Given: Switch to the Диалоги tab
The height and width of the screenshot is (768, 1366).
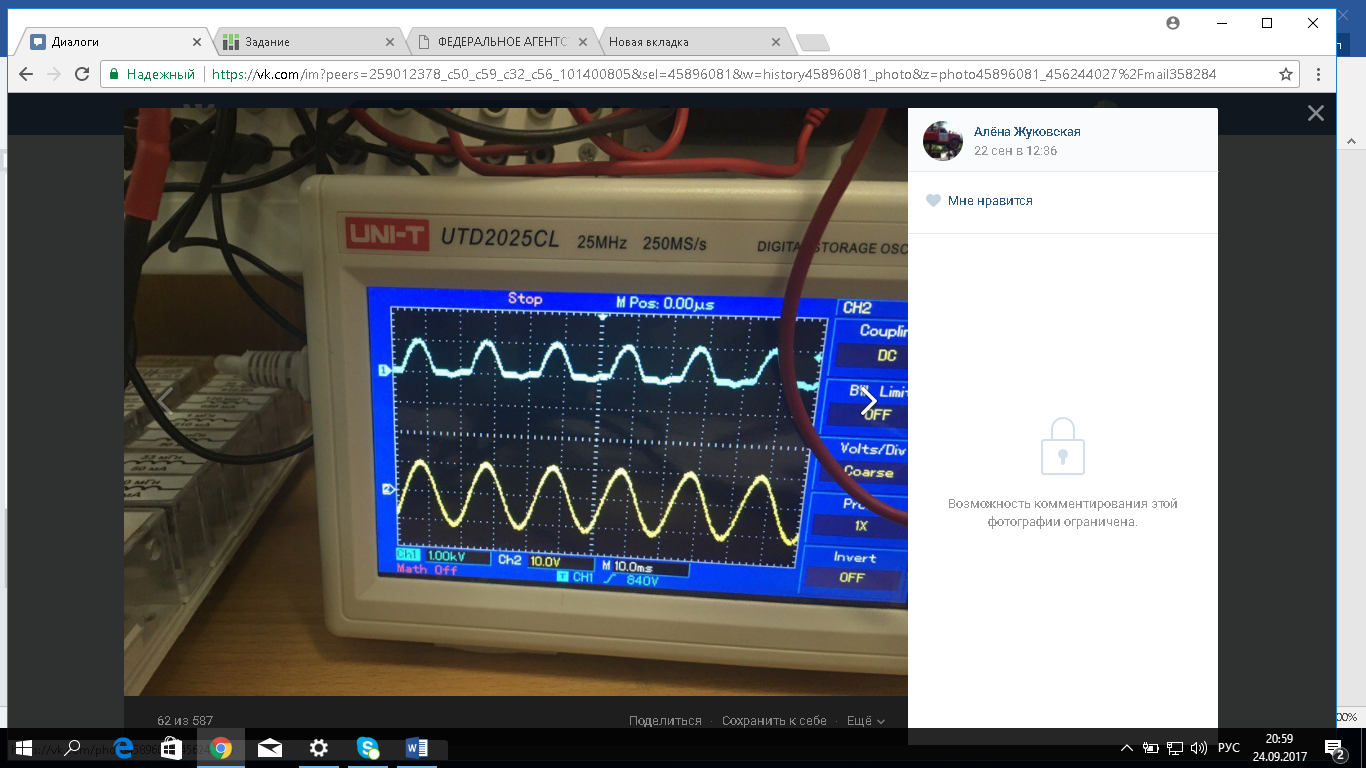Looking at the screenshot, I should (x=115, y=42).
